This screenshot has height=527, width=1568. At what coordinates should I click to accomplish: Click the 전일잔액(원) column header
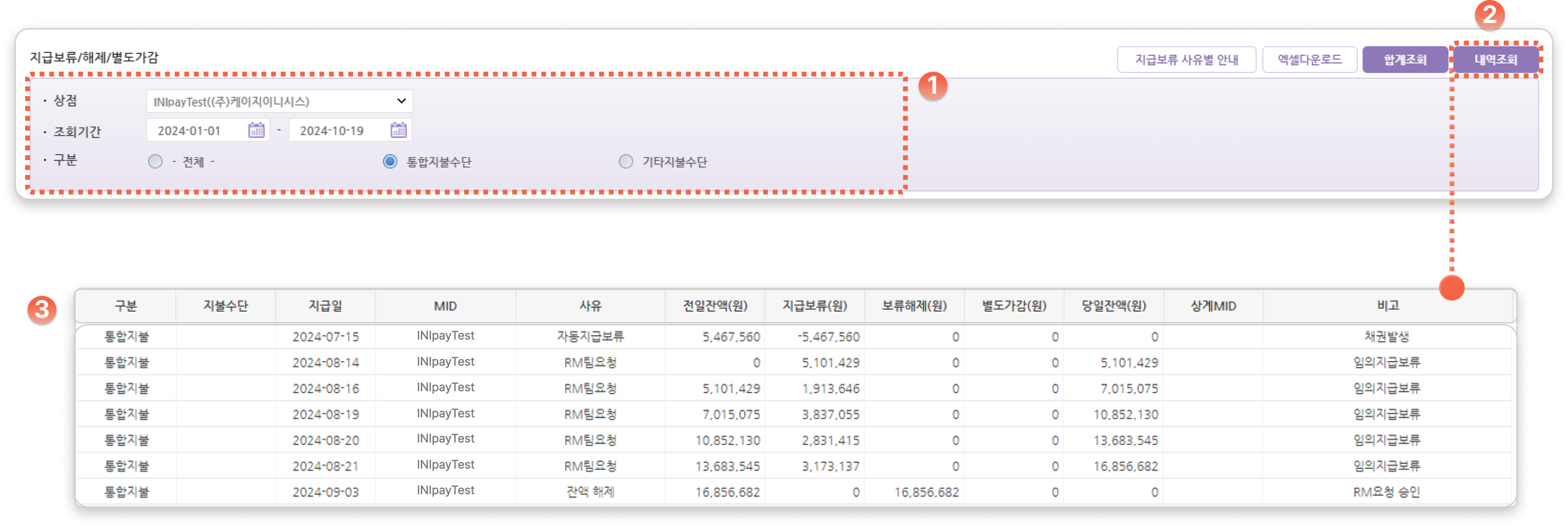point(715,306)
